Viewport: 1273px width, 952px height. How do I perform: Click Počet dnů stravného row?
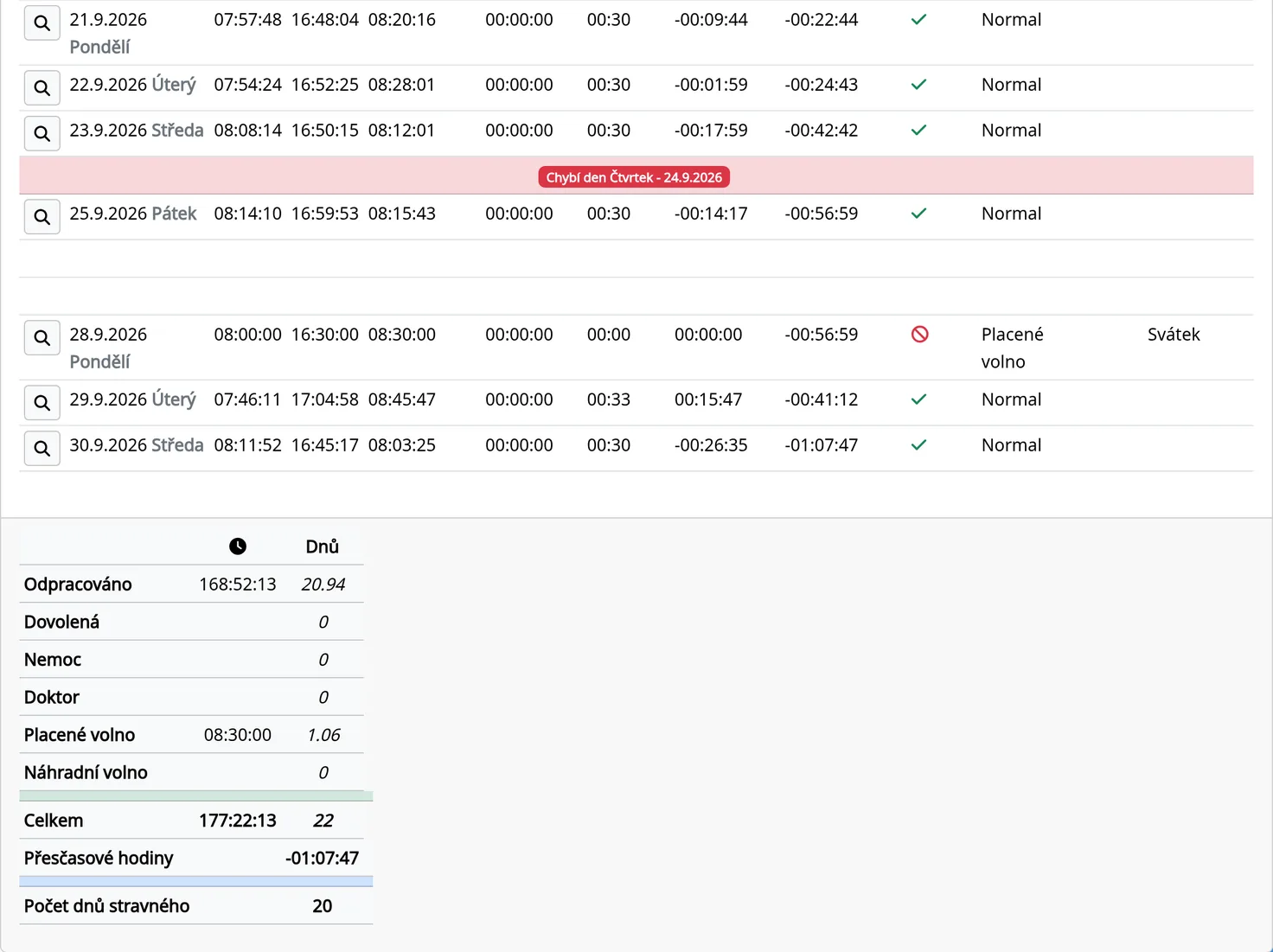[196, 906]
